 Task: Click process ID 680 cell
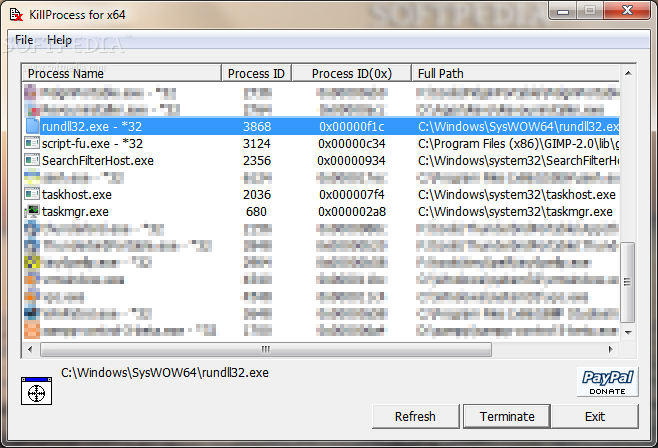click(x=256, y=211)
